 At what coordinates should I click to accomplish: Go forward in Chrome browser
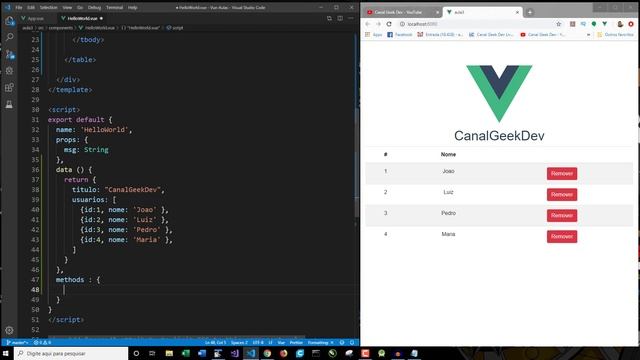coord(378,24)
